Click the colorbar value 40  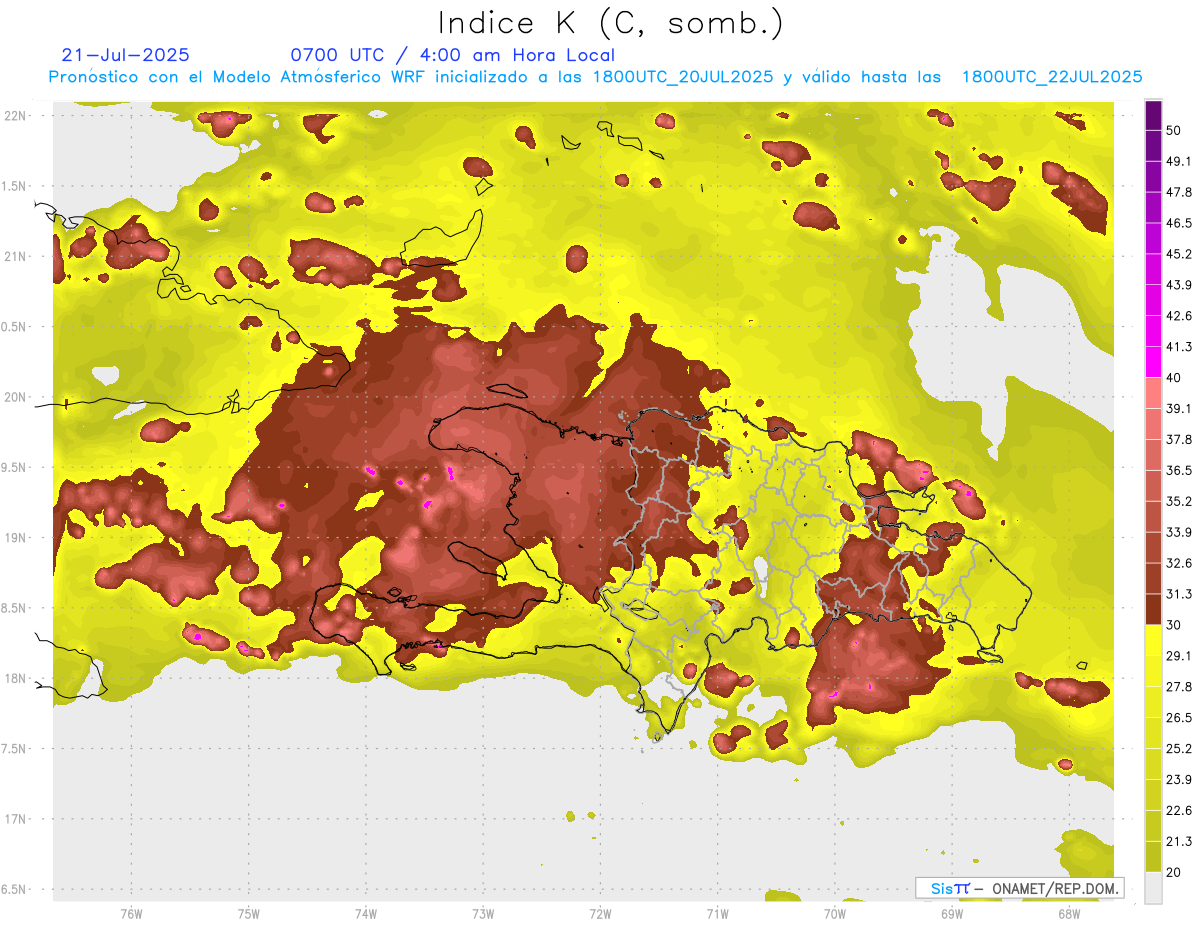coord(1174,378)
